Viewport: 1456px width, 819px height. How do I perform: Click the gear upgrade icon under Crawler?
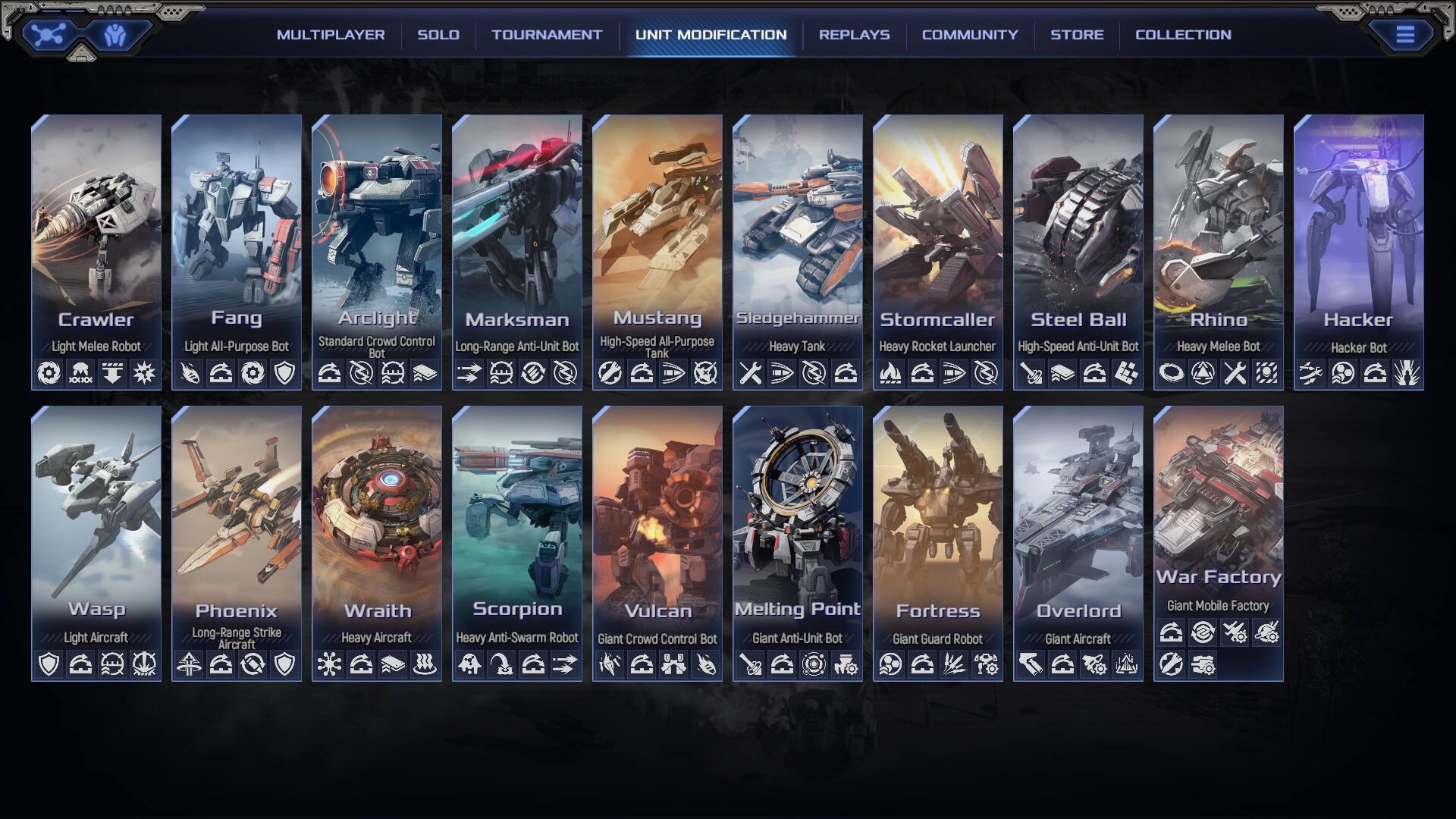pos(47,372)
